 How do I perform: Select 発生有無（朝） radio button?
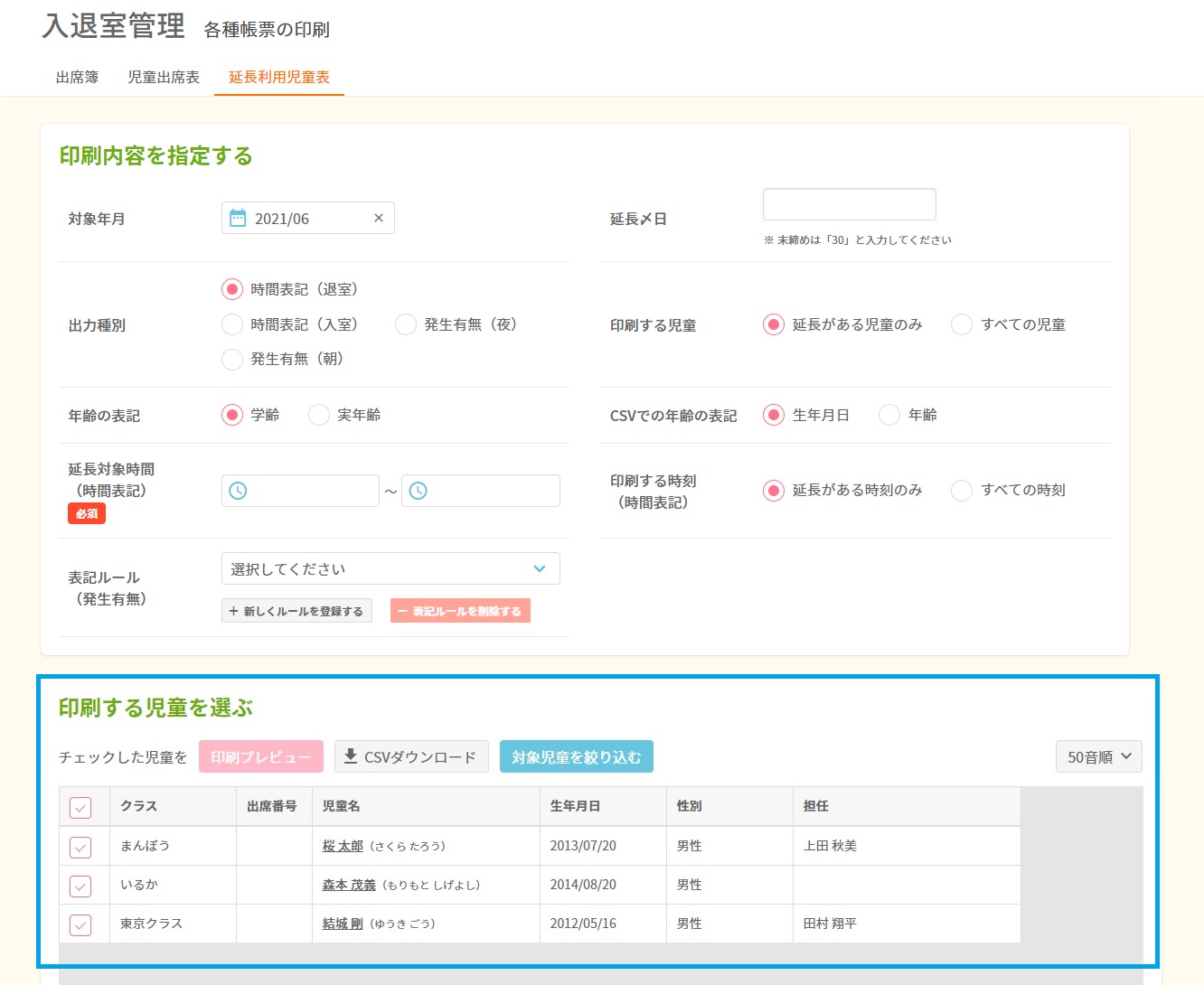(232, 359)
